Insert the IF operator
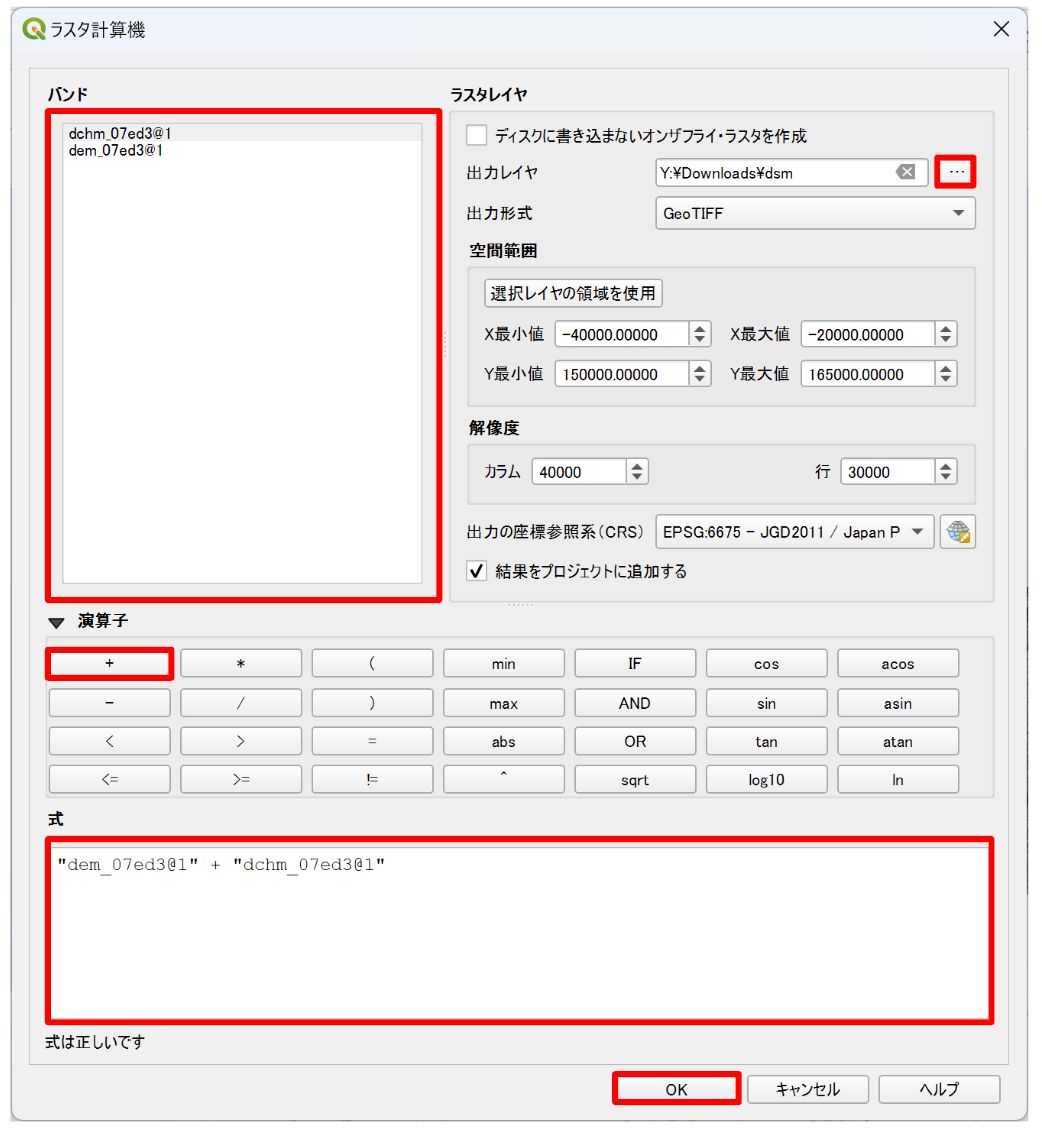 [635, 663]
